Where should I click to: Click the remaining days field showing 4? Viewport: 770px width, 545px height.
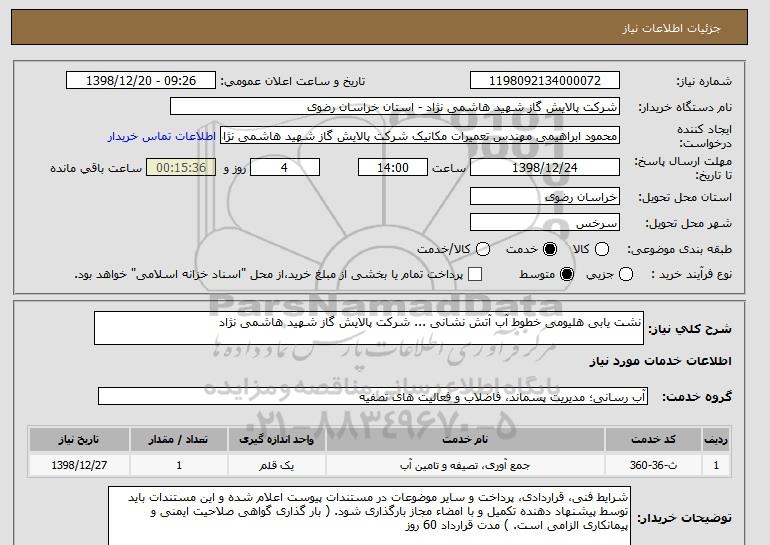(285, 167)
